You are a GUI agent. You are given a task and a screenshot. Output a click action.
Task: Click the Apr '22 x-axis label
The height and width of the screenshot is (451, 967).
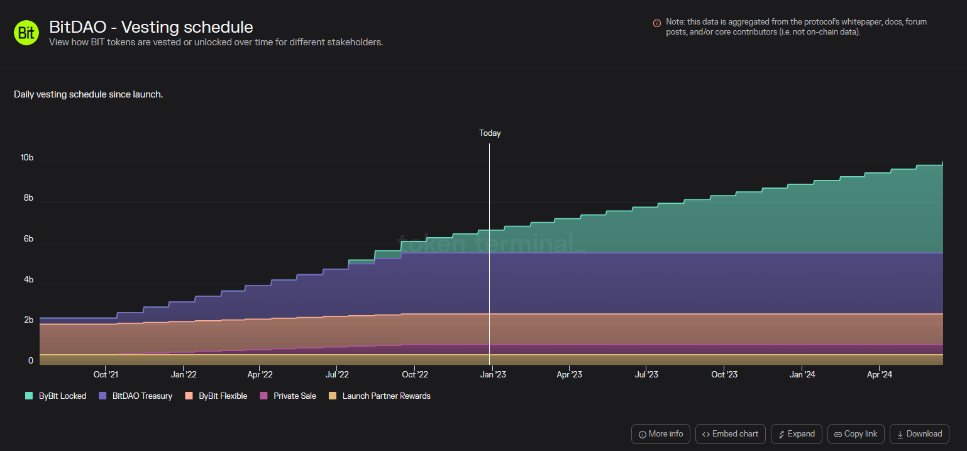[260, 374]
